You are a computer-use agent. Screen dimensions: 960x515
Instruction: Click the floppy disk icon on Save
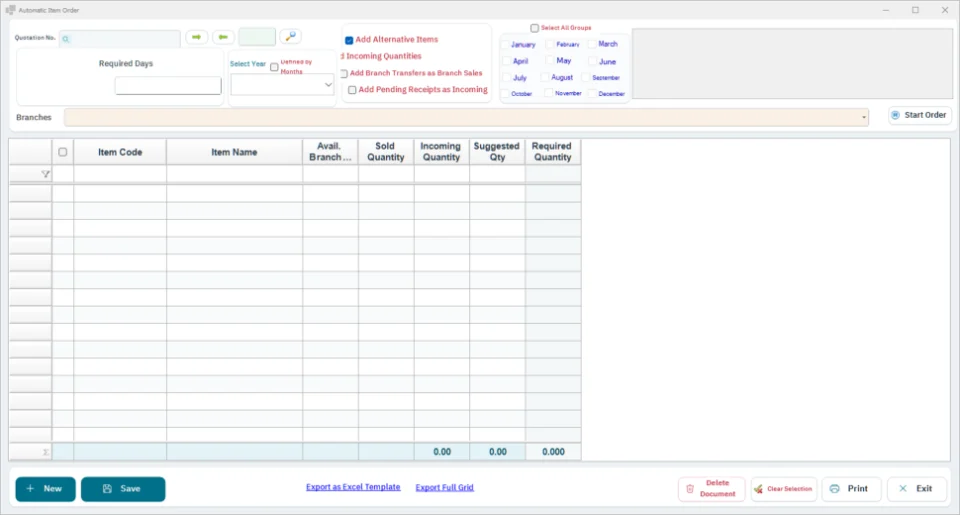pos(107,489)
